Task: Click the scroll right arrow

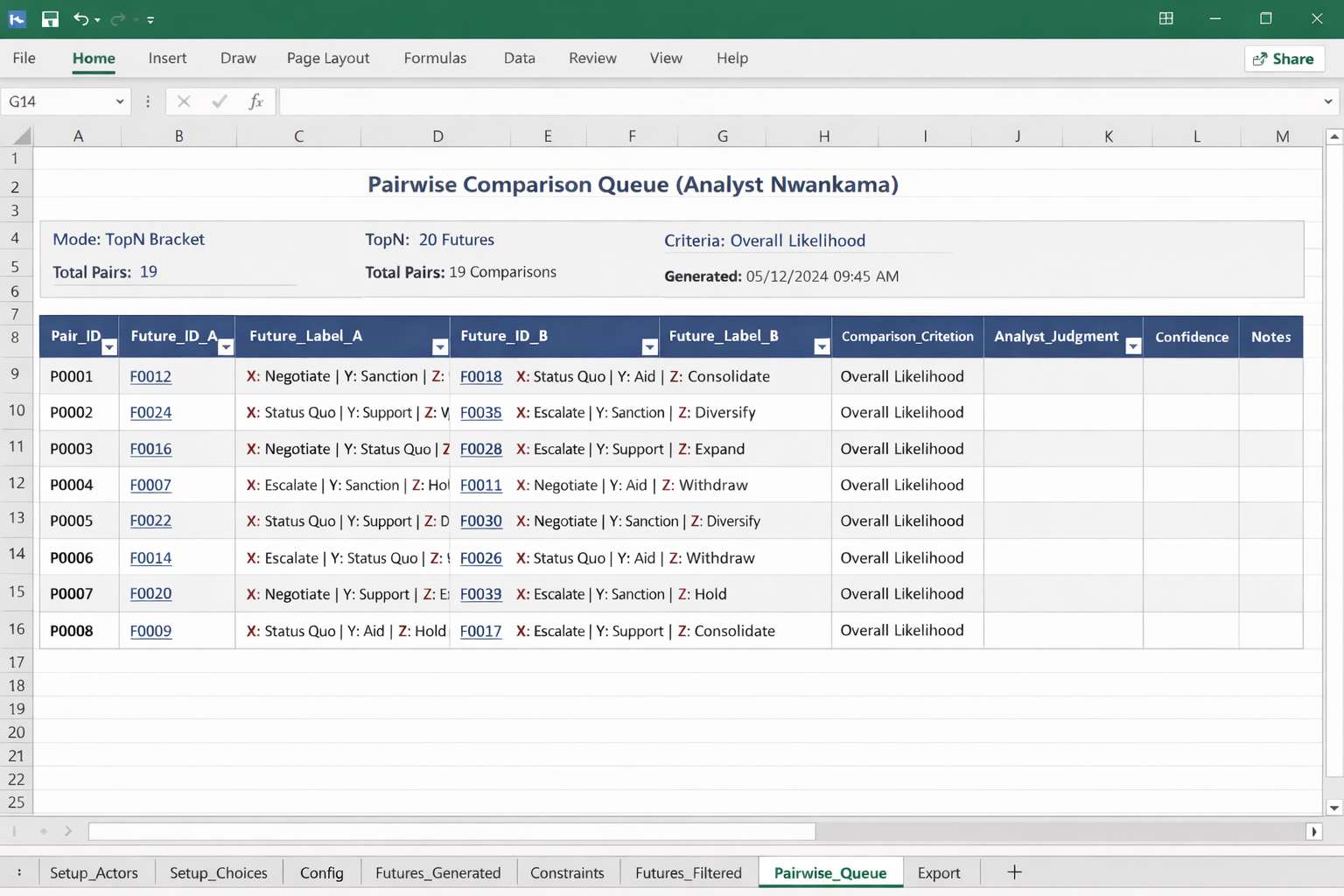Action: (x=1314, y=831)
